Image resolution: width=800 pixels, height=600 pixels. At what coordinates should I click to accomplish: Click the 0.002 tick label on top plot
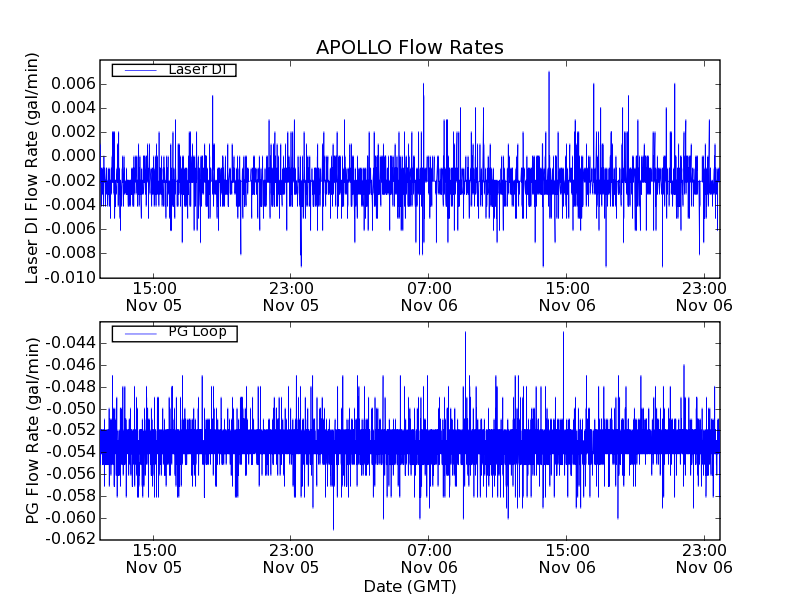[x=73, y=132]
